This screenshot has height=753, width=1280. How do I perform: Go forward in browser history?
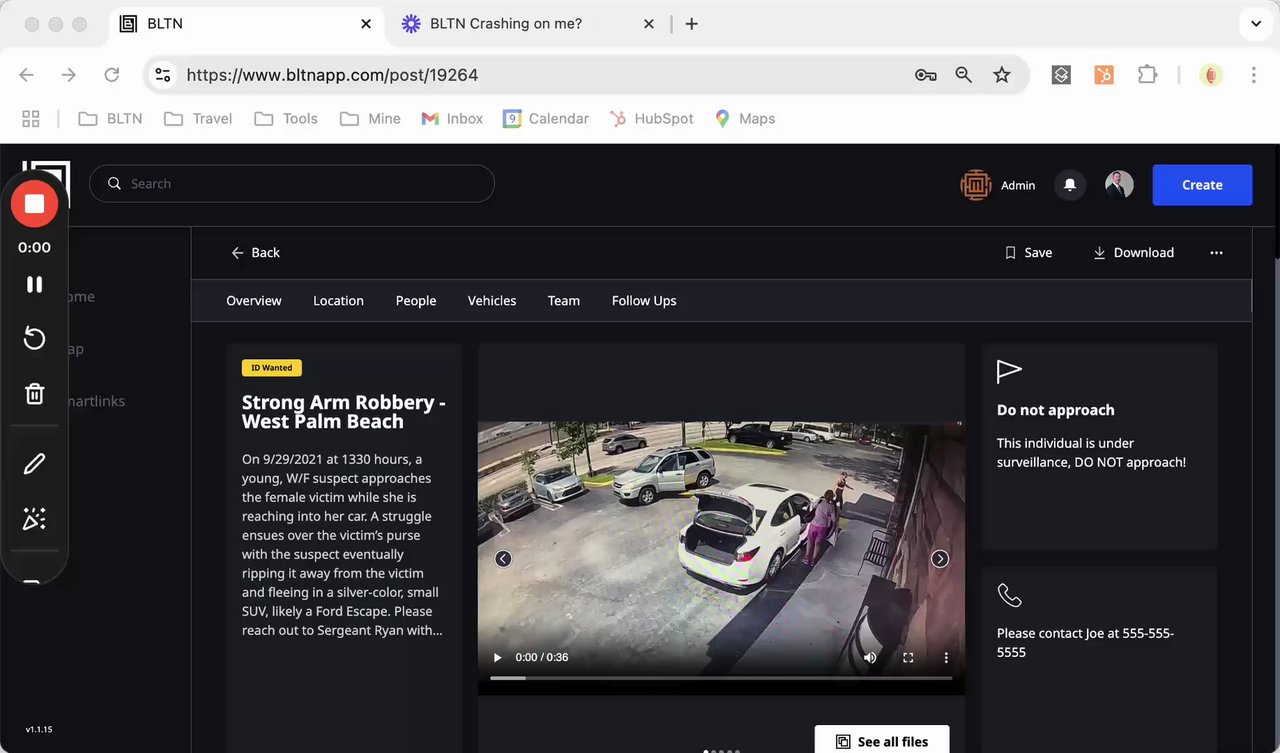(69, 75)
